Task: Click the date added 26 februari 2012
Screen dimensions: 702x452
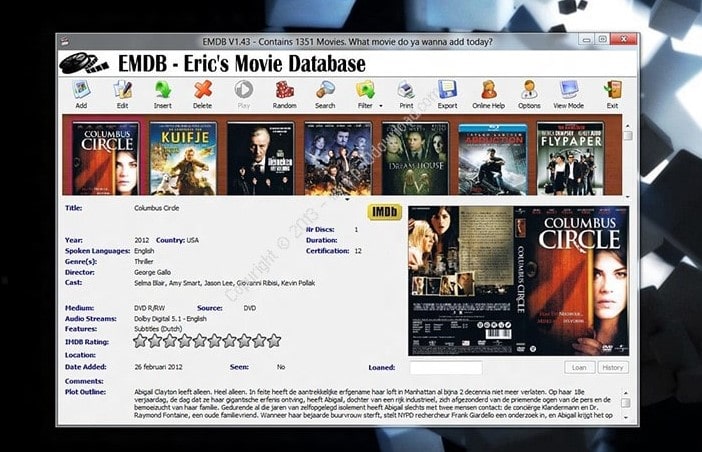Action: pos(158,367)
